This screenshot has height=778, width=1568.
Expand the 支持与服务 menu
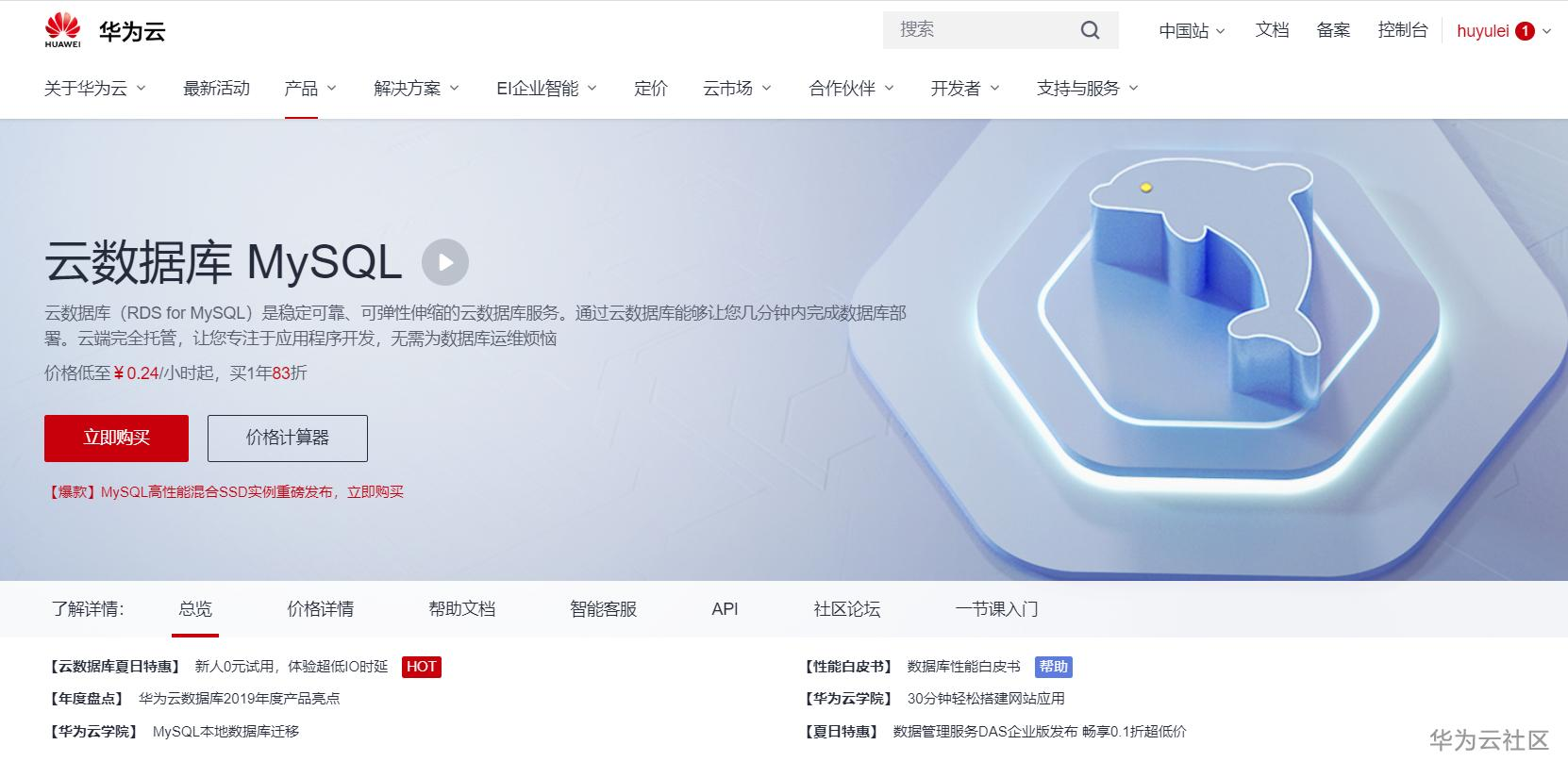[x=1088, y=89]
